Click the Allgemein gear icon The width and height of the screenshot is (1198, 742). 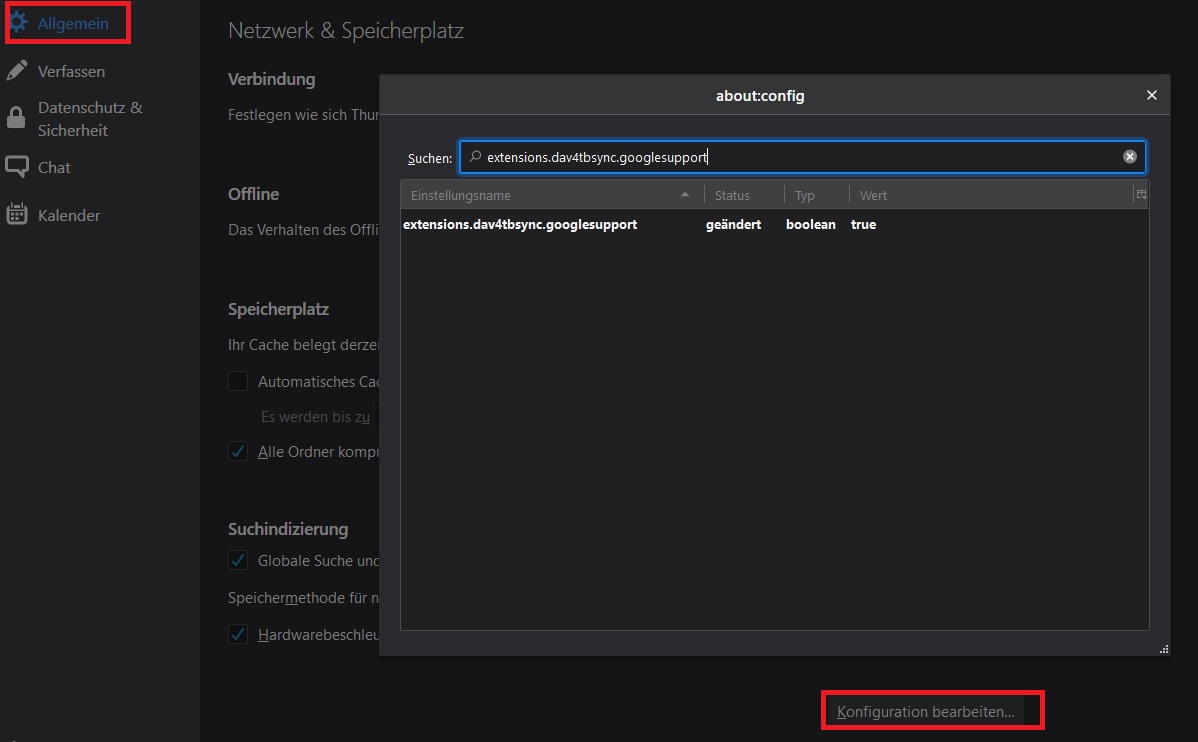click(x=18, y=22)
